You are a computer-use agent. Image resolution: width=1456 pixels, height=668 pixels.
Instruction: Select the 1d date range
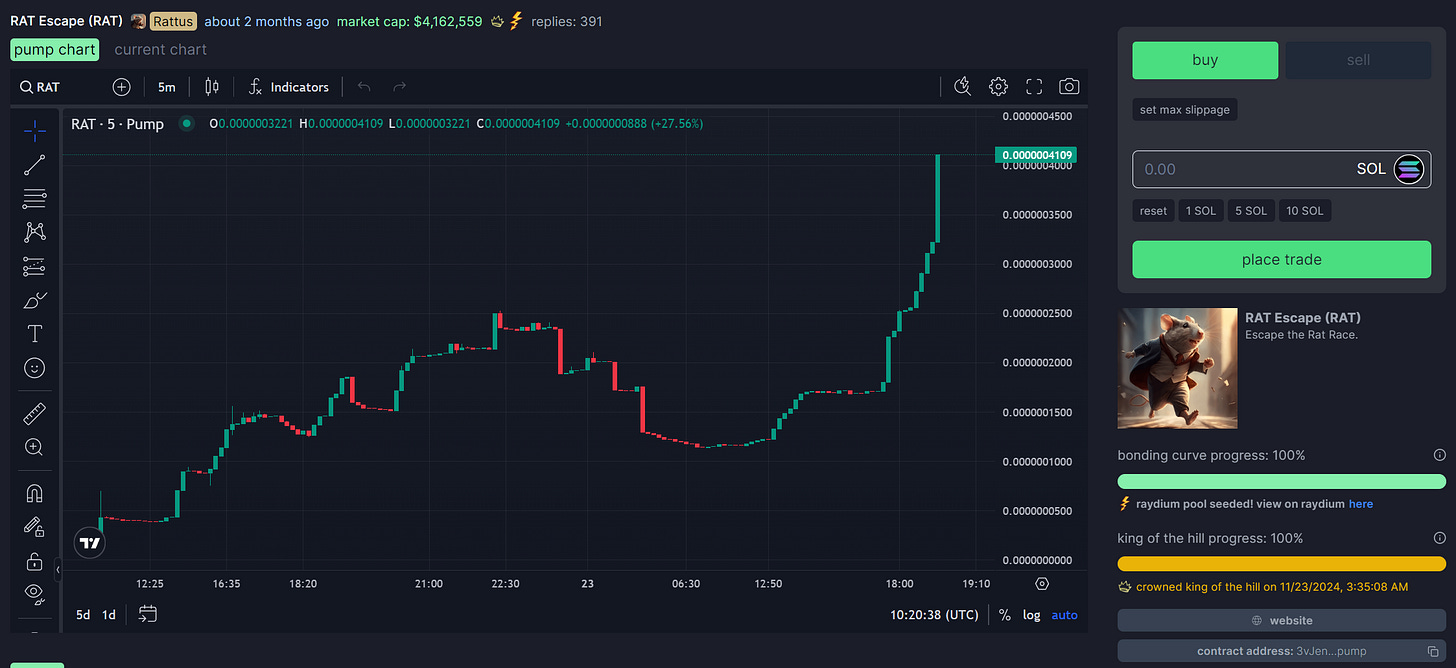[109, 614]
